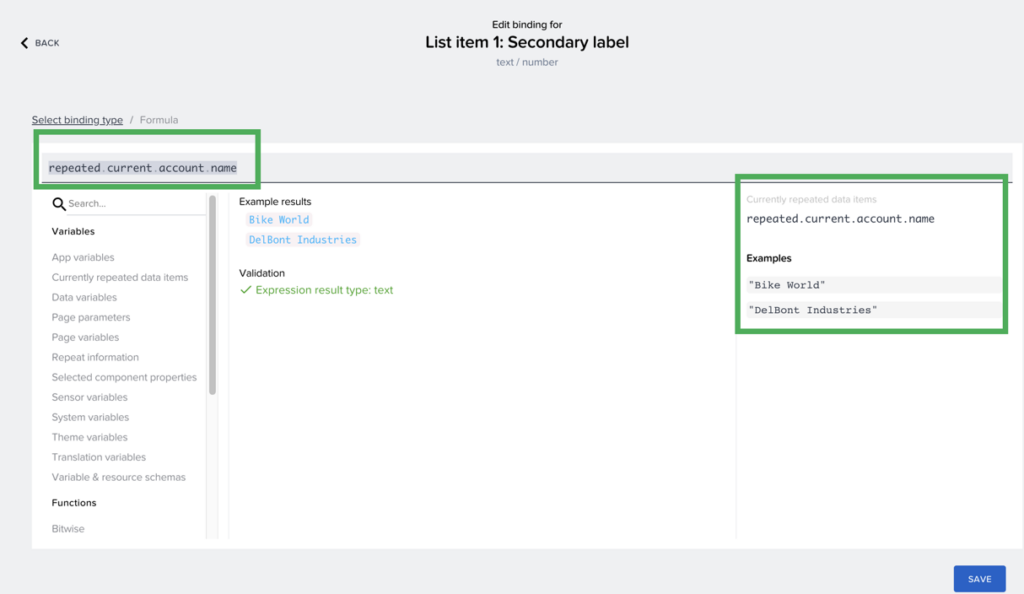Click the Select binding type breadcrumb link
Image resolution: width=1024 pixels, height=594 pixels.
click(x=77, y=120)
